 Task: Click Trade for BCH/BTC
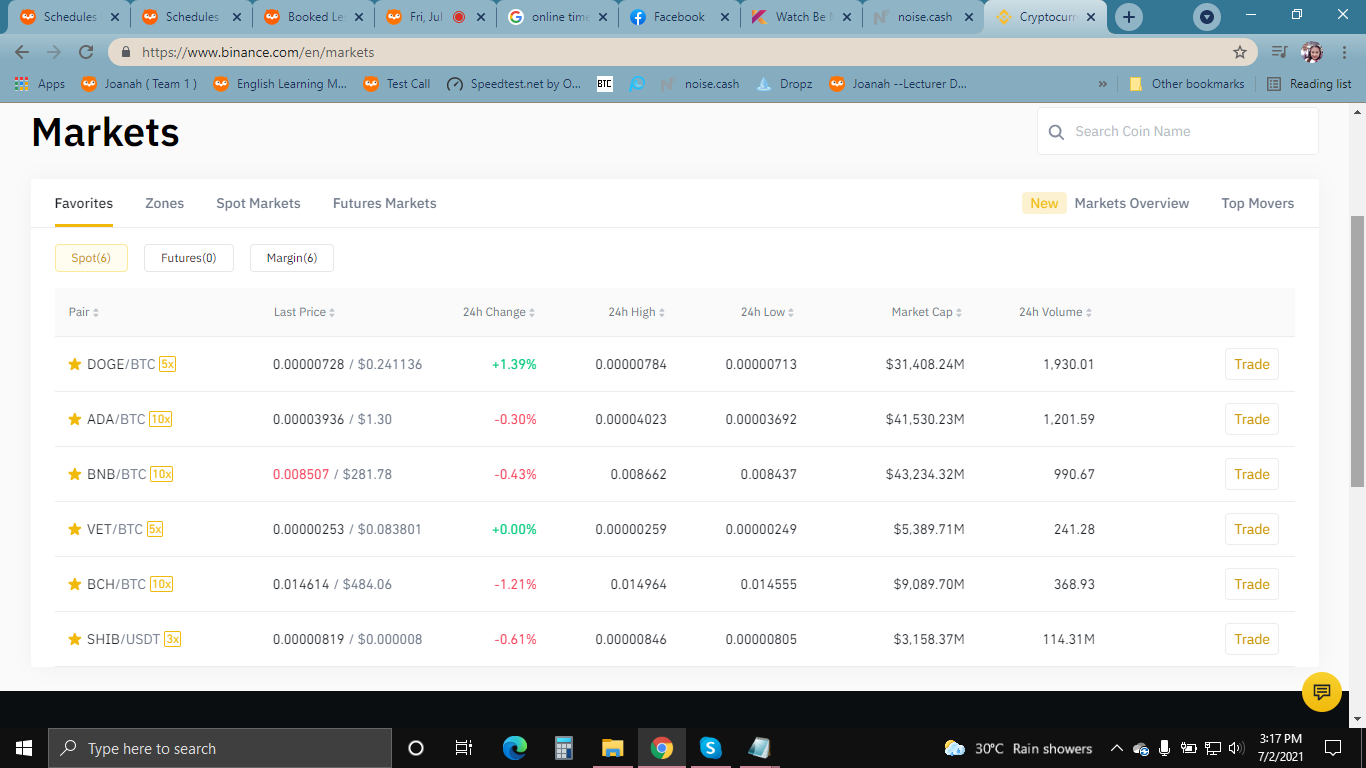(x=1252, y=584)
